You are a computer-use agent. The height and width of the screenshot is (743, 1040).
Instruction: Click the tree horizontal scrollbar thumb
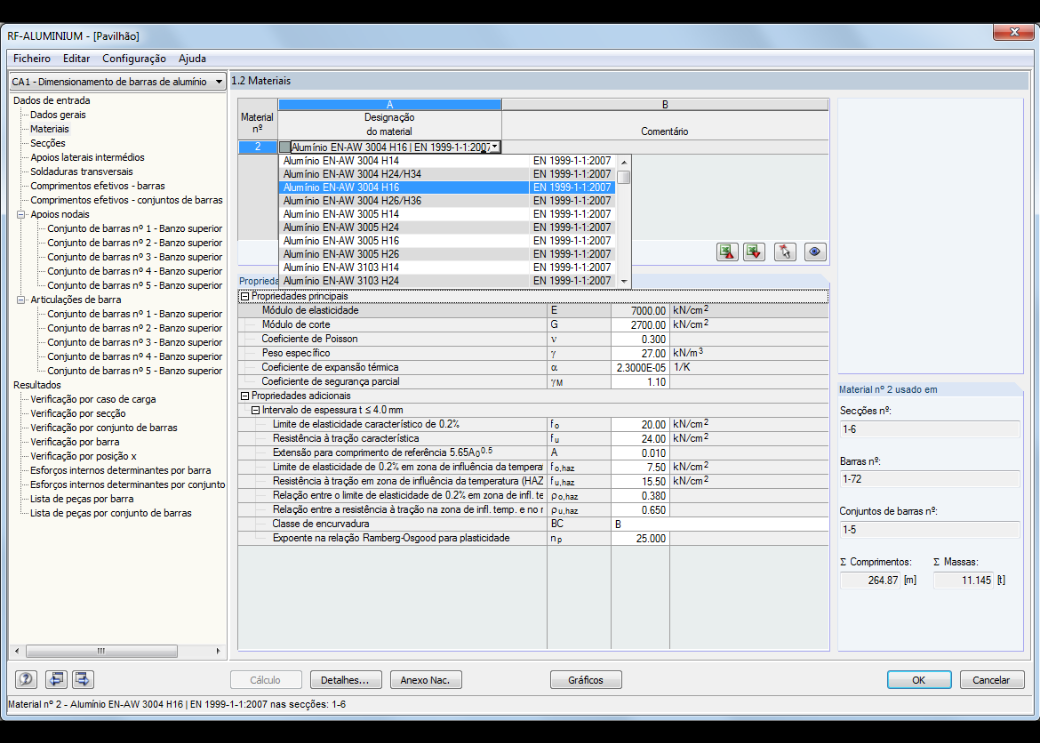101,651
